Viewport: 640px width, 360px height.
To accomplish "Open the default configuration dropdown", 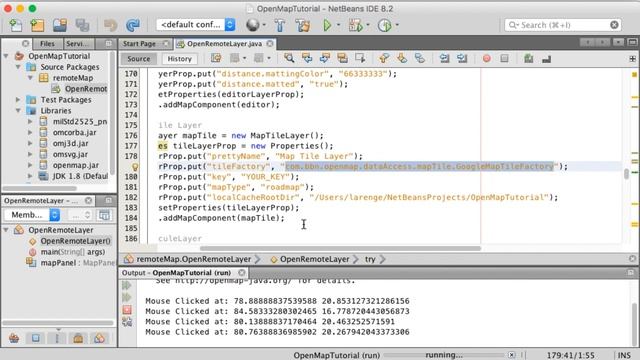I will pyautogui.click(x=196, y=25).
